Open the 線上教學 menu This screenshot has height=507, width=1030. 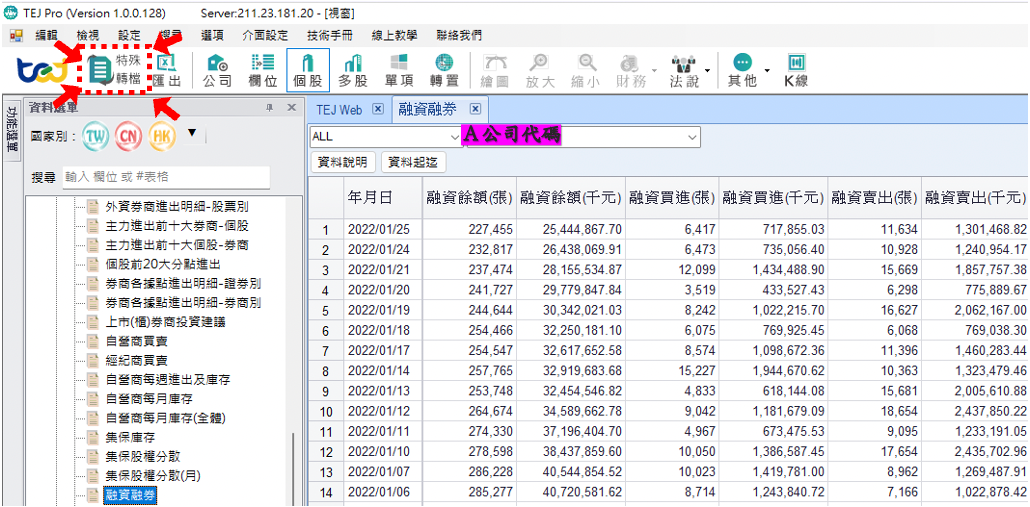point(393,35)
